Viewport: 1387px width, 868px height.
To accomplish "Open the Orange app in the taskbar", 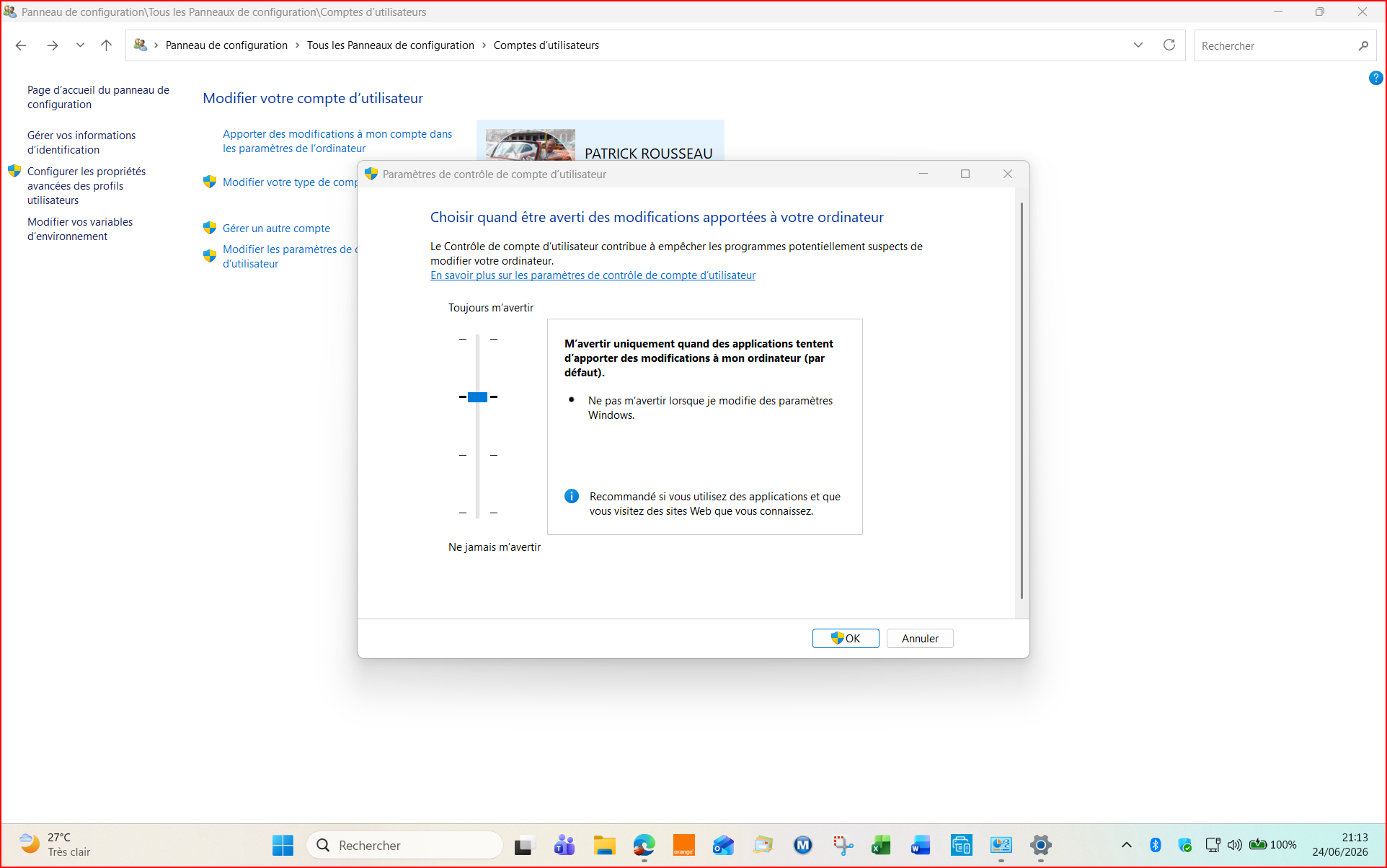I will tap(683, 845).
